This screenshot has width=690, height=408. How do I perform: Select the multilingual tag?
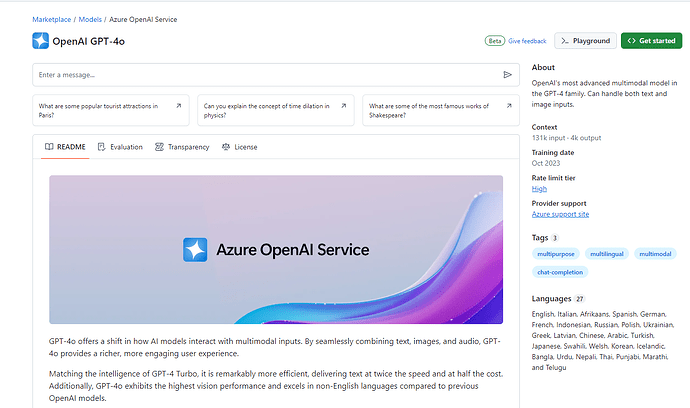tap(607, 254)
